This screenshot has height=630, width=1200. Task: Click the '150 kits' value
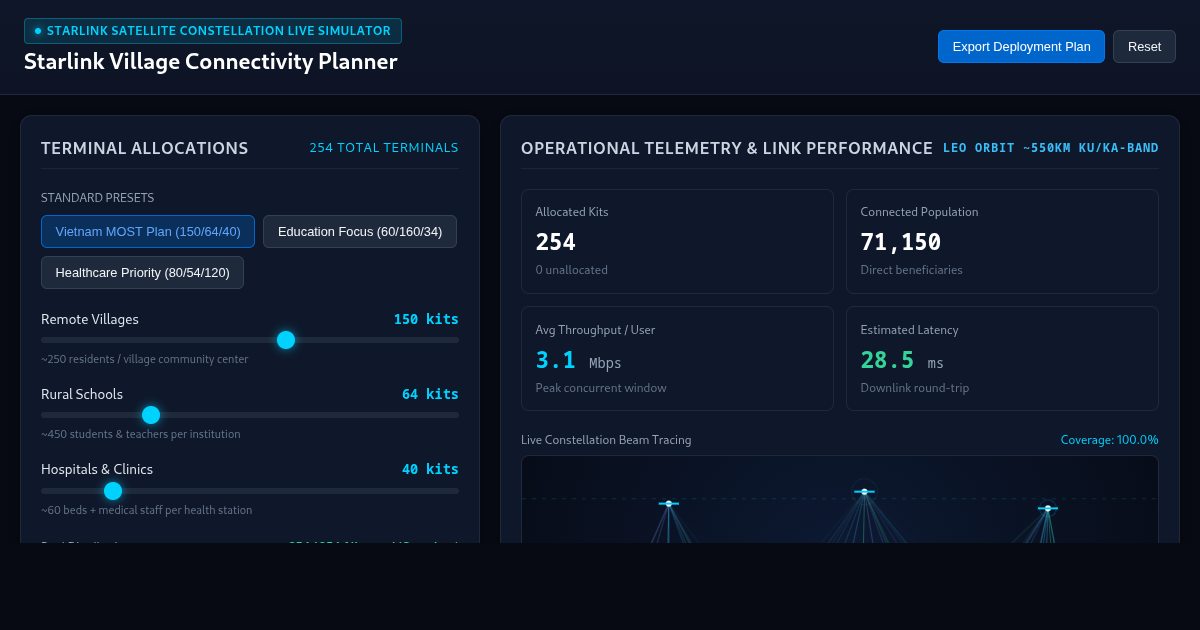(x=426, y=319)
